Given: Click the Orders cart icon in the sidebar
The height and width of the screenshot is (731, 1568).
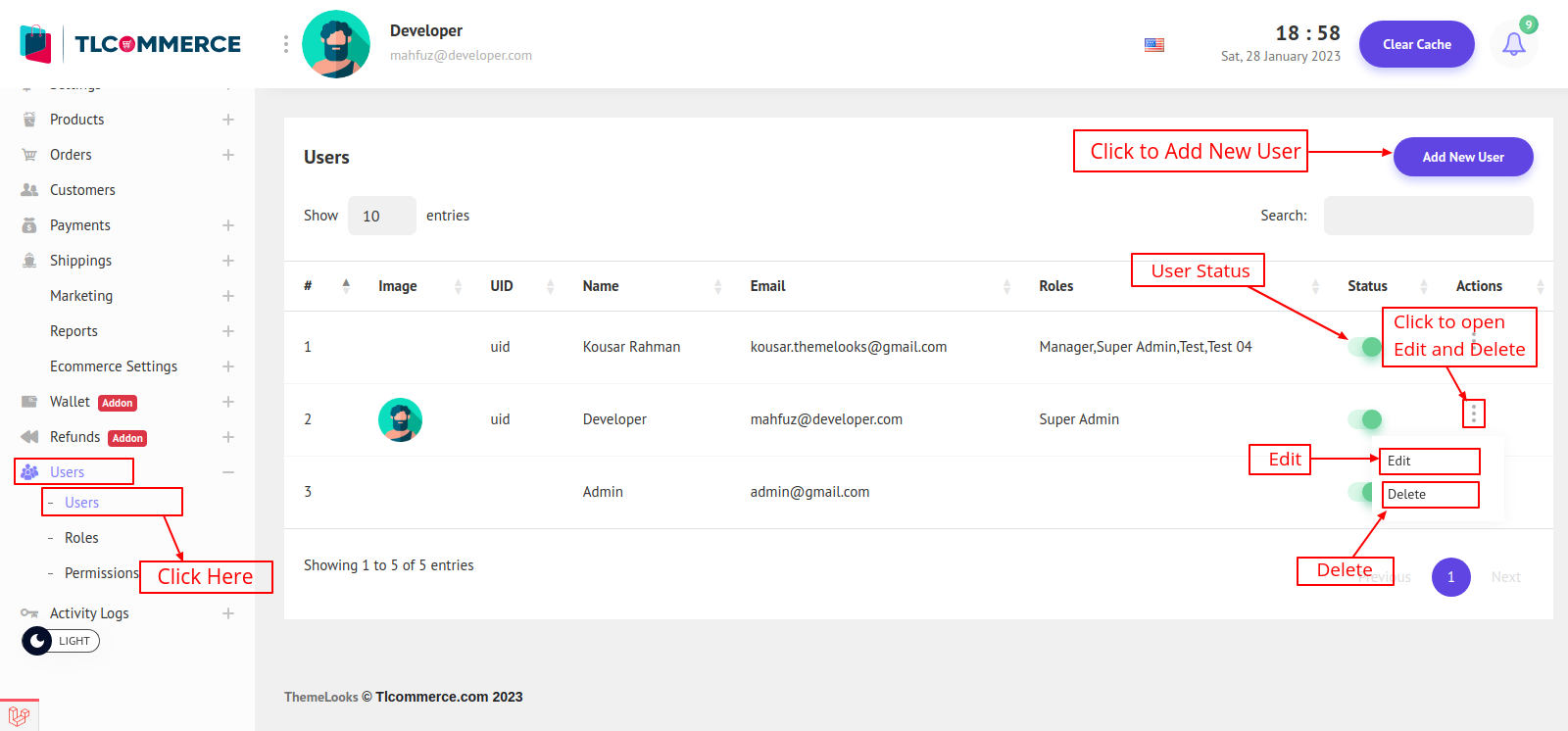Looking at the screenshot, I should (x=29, y=155).
